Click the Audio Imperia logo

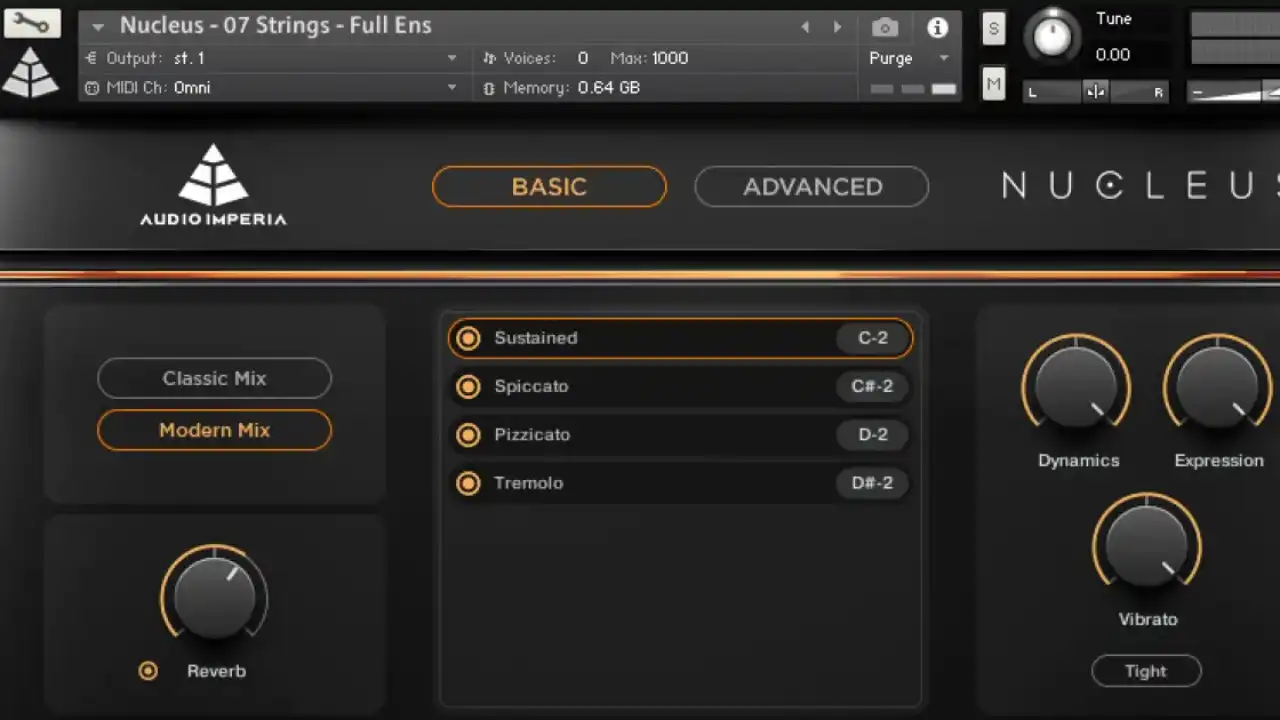[212, 185]
